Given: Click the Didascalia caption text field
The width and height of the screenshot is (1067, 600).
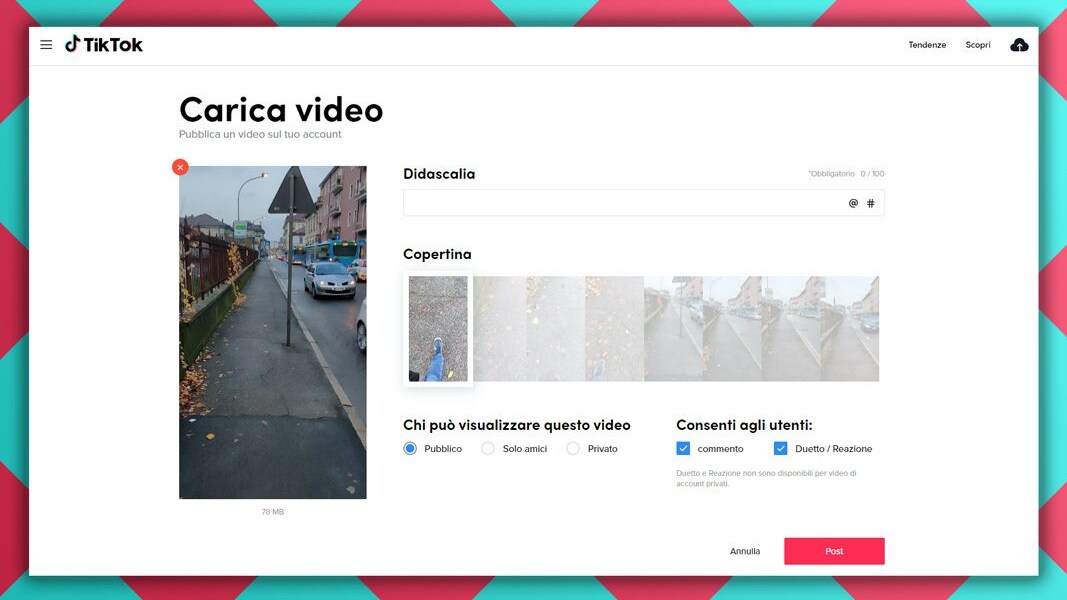Looking at the screenshot, I should point(620,203).
